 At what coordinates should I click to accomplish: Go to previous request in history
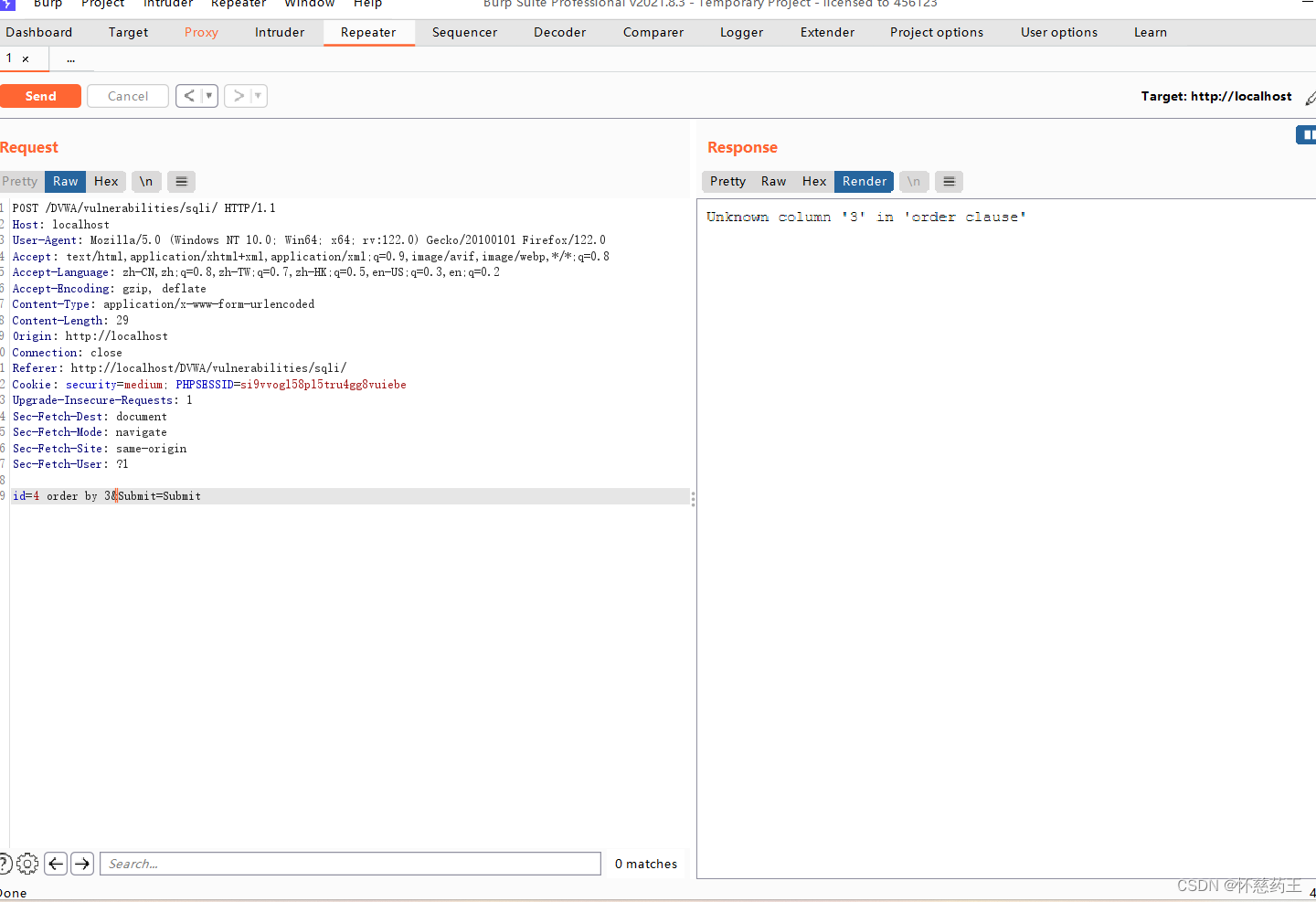(x=189, y=96)
